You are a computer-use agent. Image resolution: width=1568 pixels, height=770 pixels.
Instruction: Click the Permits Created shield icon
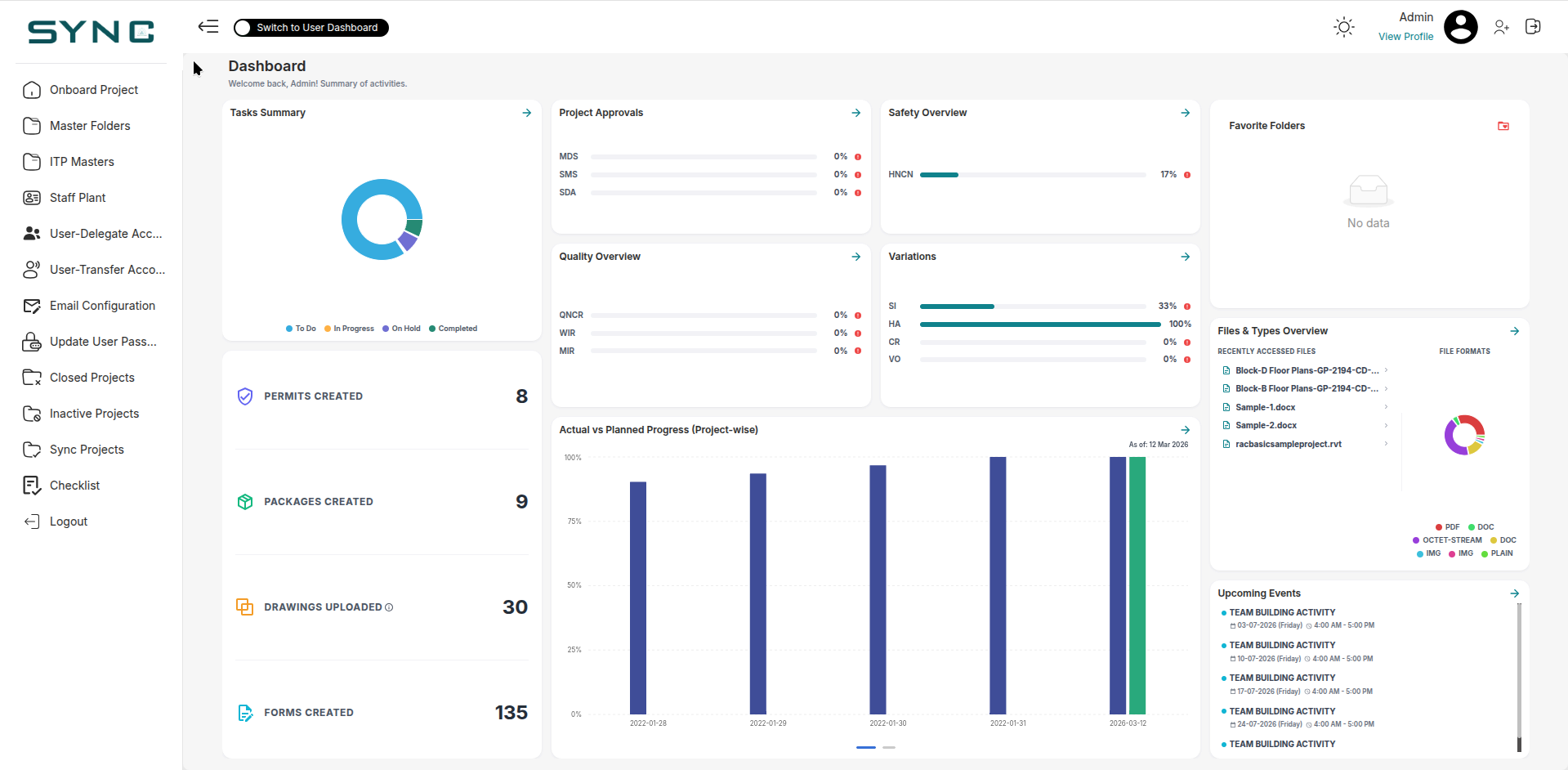[245, 396]
